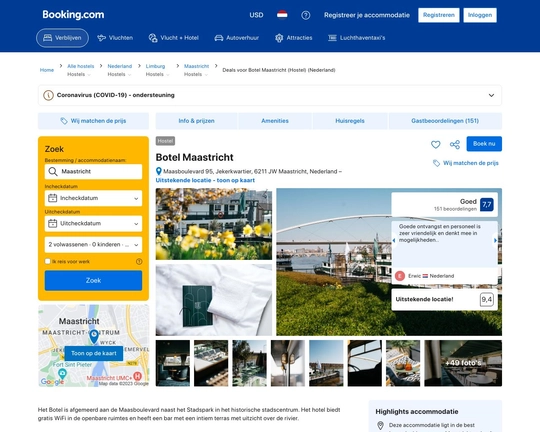Click the Registreren button

pyautogui.click(x=439, y=15)
